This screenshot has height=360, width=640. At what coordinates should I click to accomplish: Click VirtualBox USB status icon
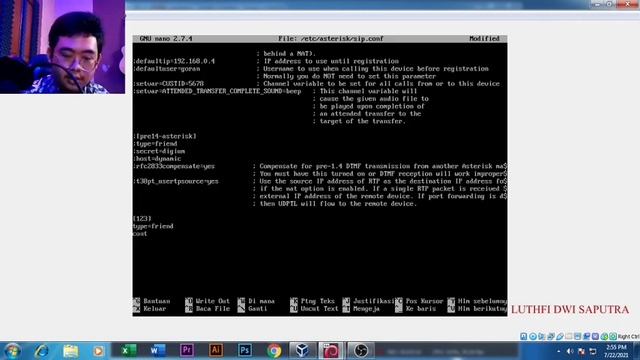coord(560,336)
